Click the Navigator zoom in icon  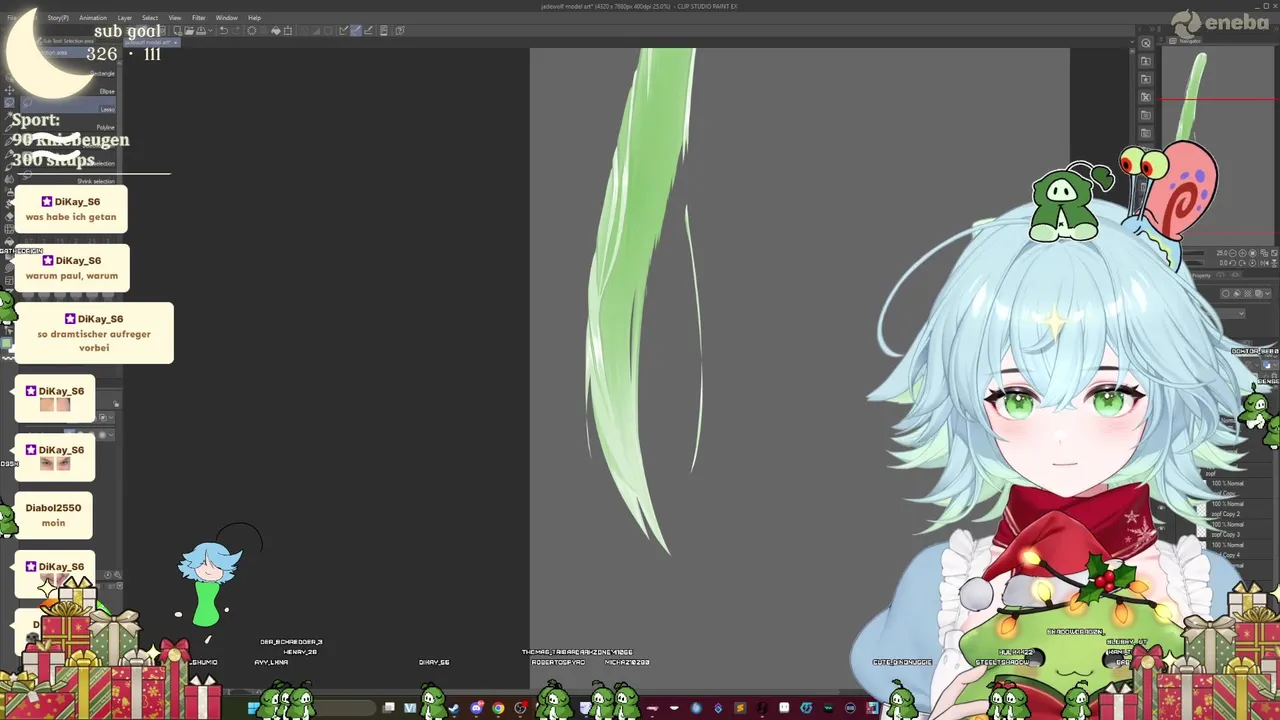[1242, 253]
